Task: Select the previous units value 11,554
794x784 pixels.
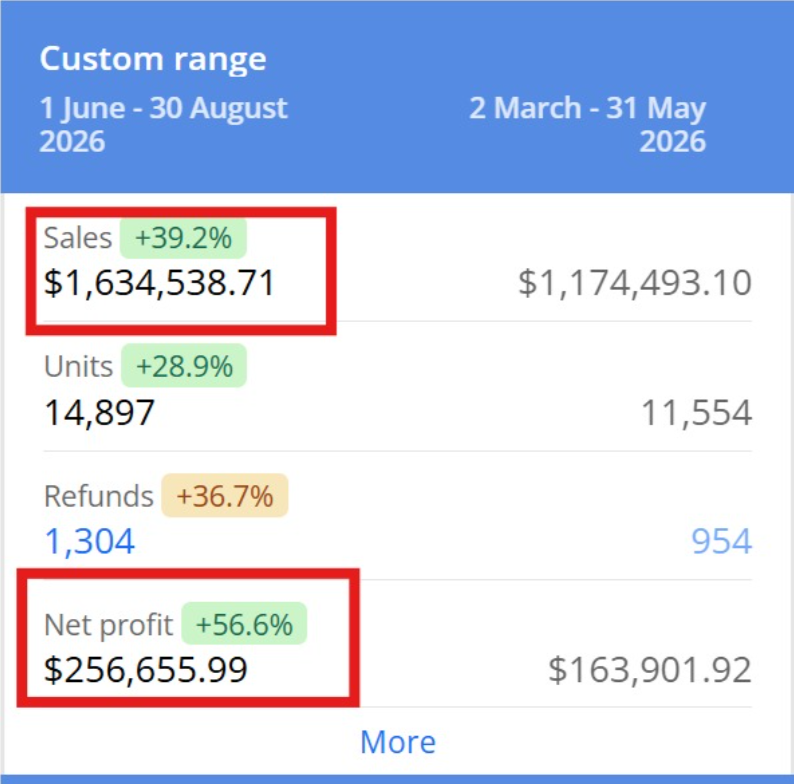Action: tap(697, 412)
